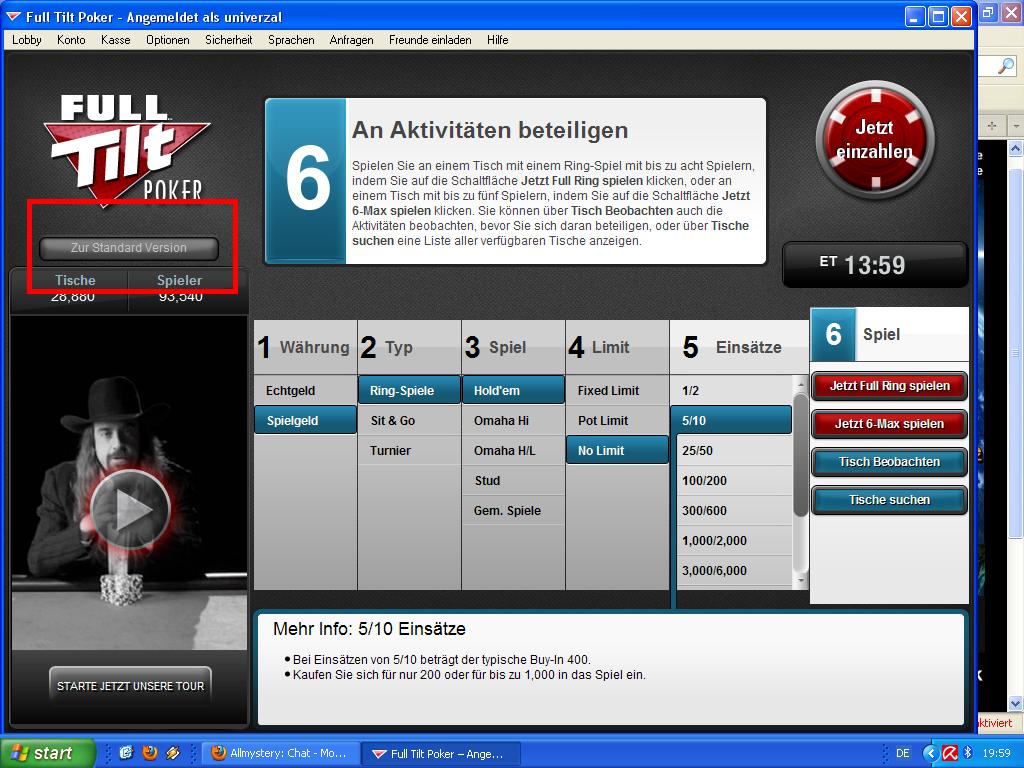
Task: Open the Freunde einladen menu
Action: pos(430,40)
